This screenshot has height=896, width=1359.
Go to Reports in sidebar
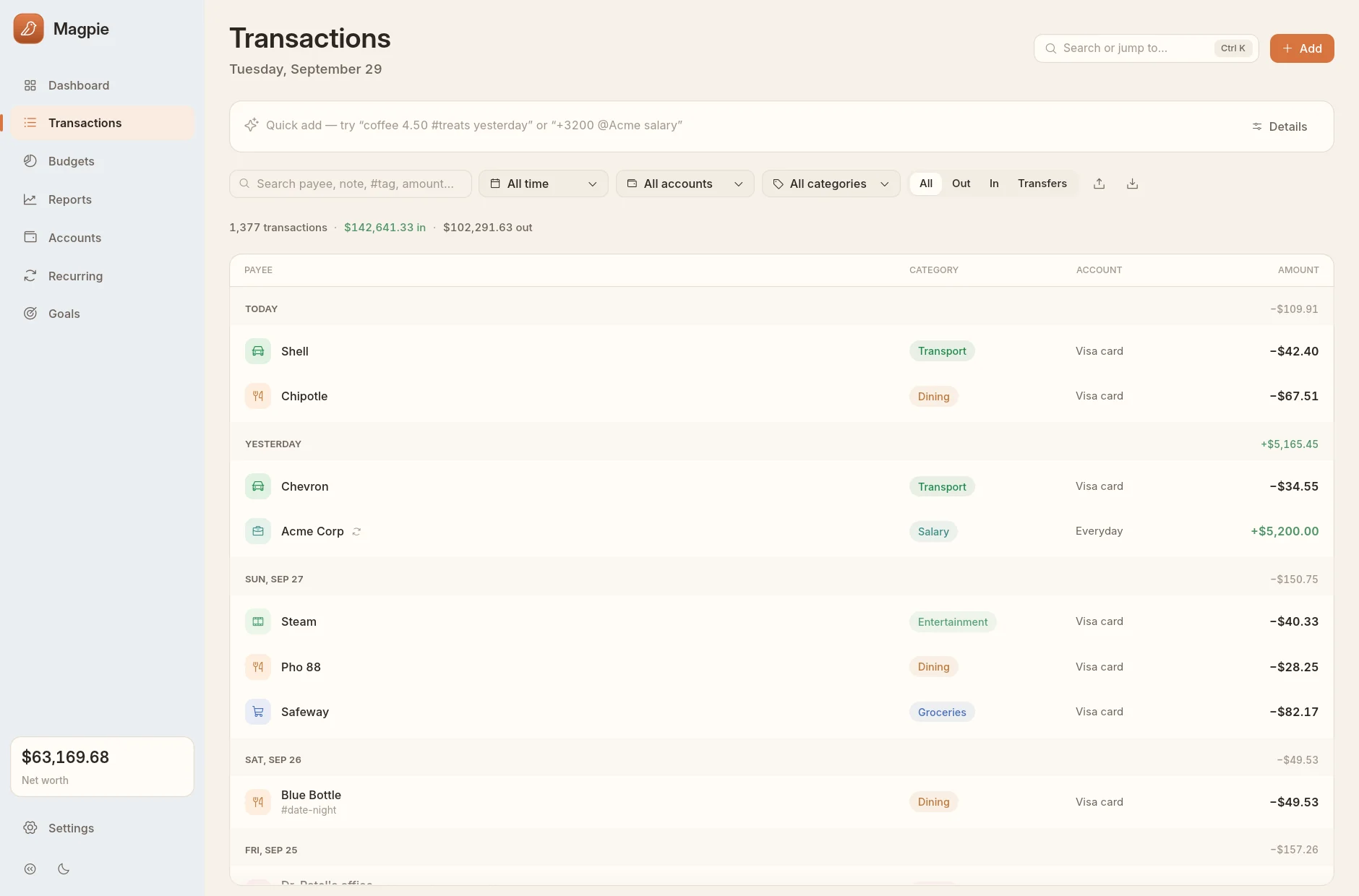pos(103,199)
